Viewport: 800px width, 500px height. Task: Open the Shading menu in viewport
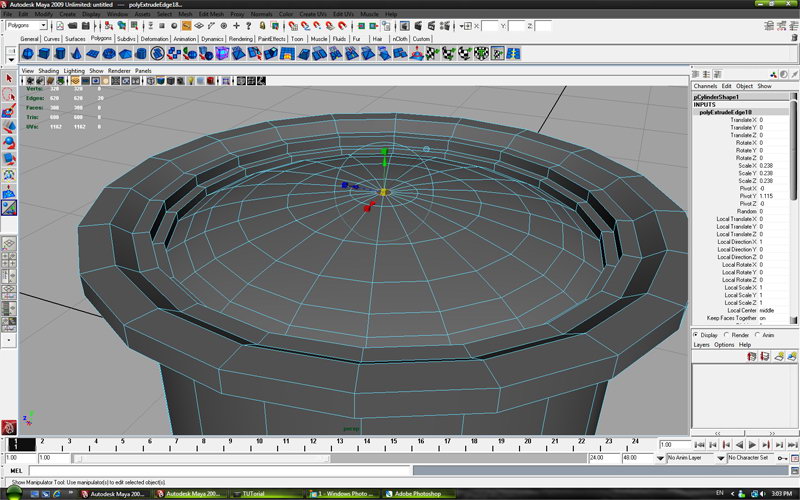coord(48,71)
